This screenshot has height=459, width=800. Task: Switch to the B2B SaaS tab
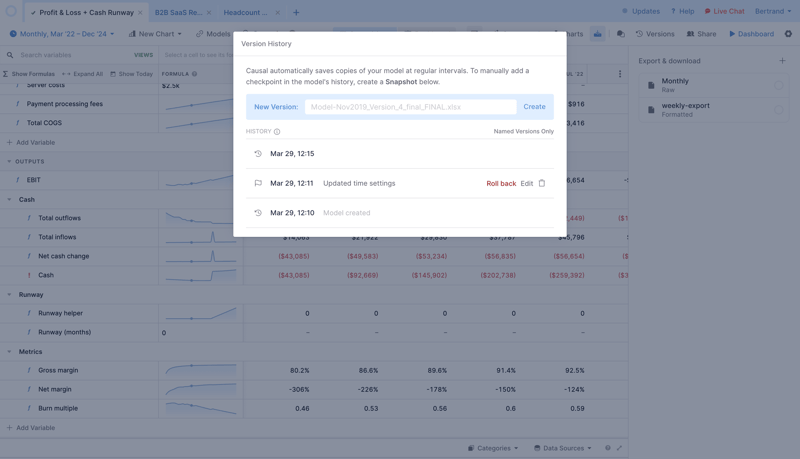point(177,12)
